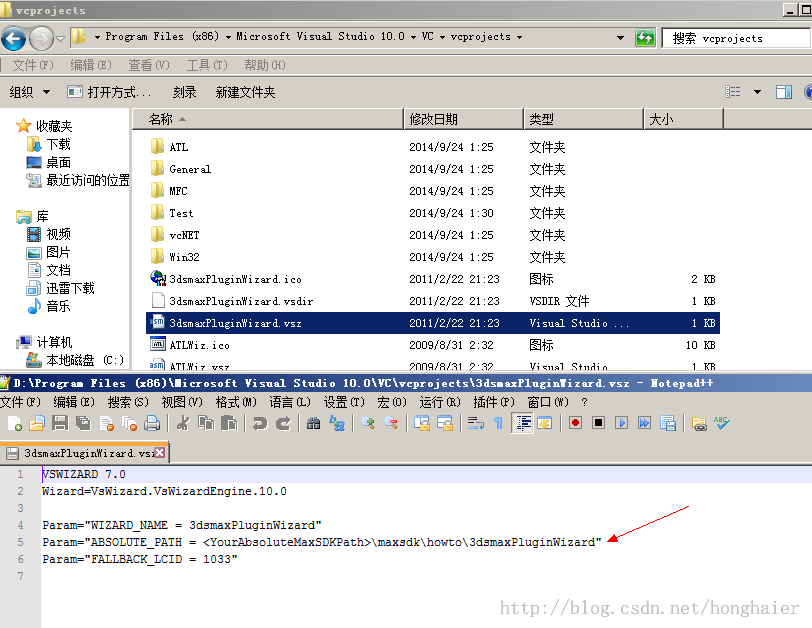This screenshot has width=812, height=628.
Task: Click the Explorer forward navigation arrow
Action: [x=41, y=38]
